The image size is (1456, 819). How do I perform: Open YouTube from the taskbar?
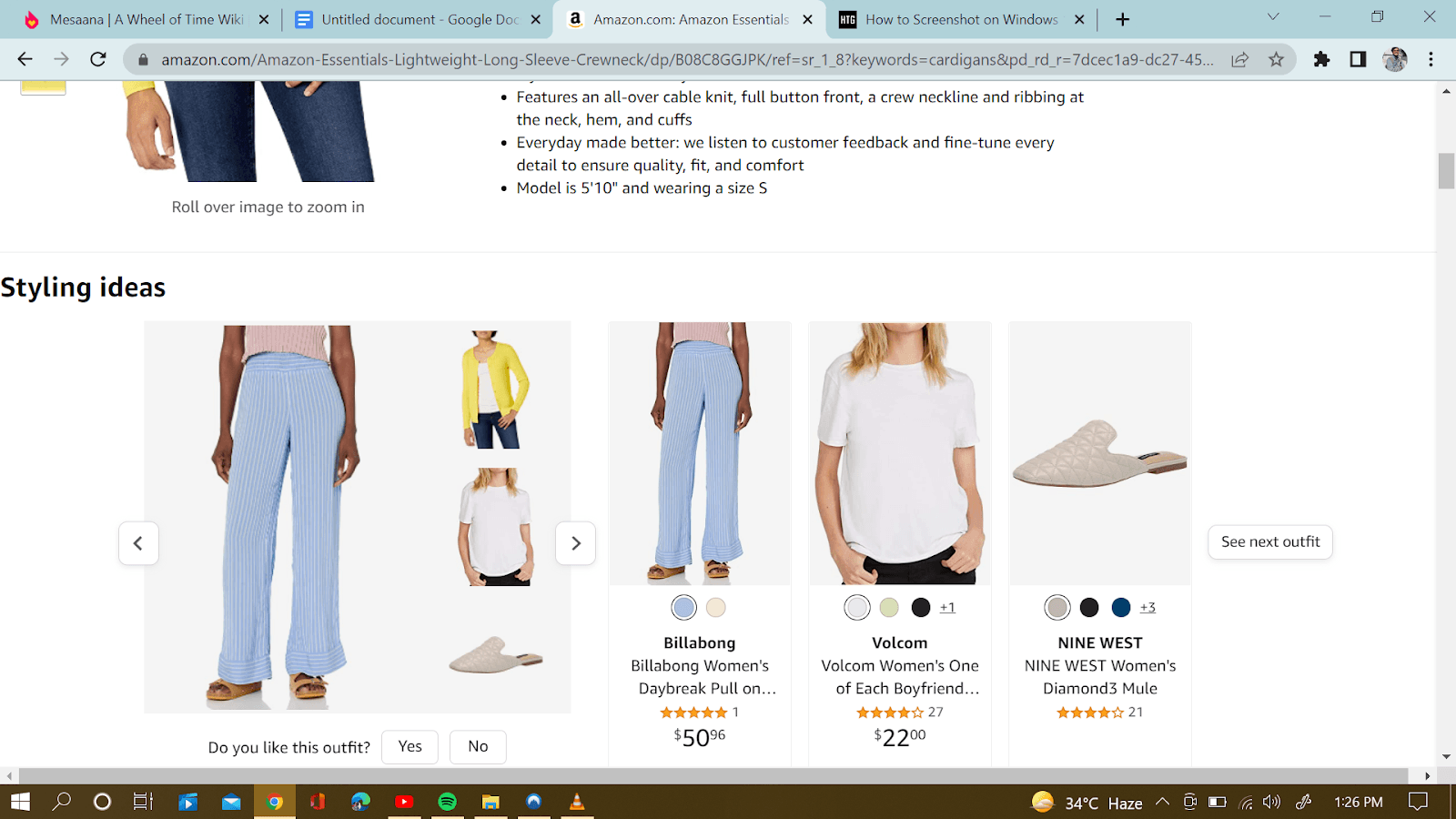tap(404, 802)
